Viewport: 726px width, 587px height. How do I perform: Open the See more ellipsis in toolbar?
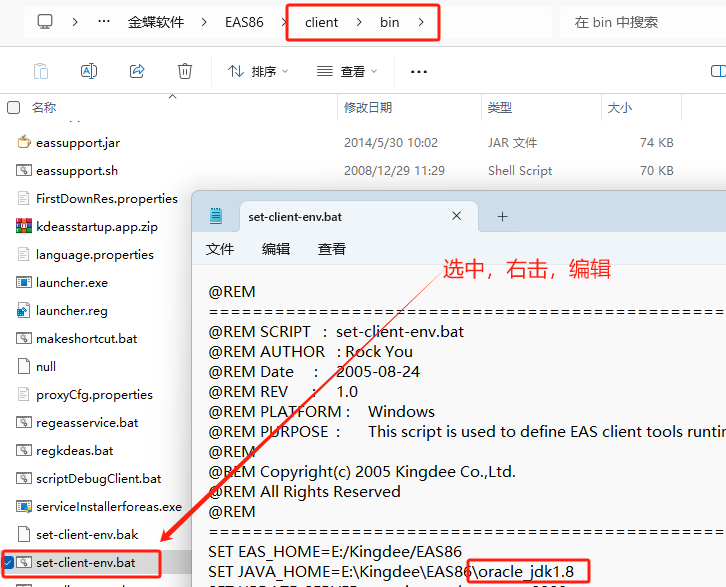coord(419,71)
